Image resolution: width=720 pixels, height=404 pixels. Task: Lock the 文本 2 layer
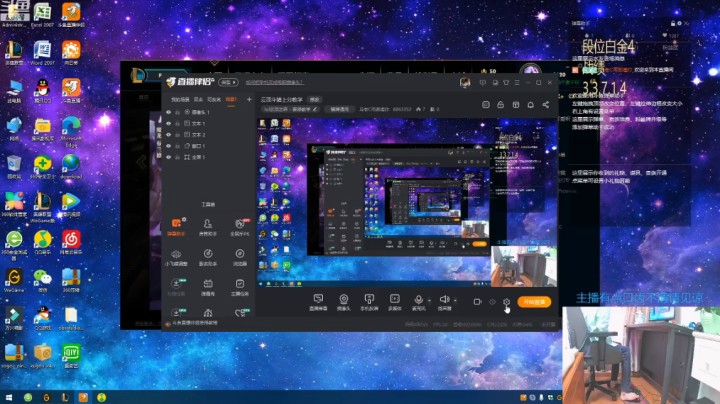(x=177, y=135)
